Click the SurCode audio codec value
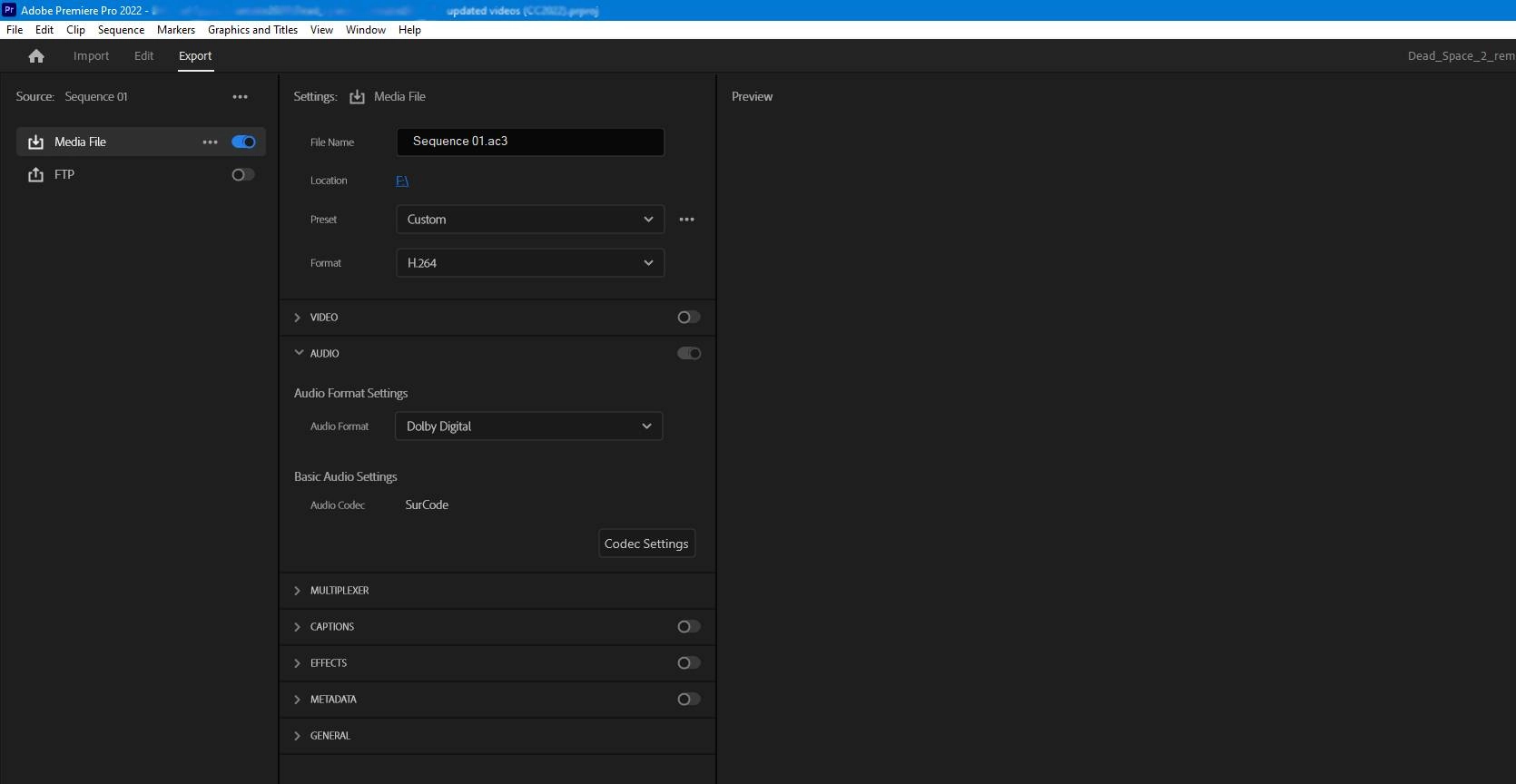The height and width of the screenshot is (784, 1516). [x=427, y=505]
